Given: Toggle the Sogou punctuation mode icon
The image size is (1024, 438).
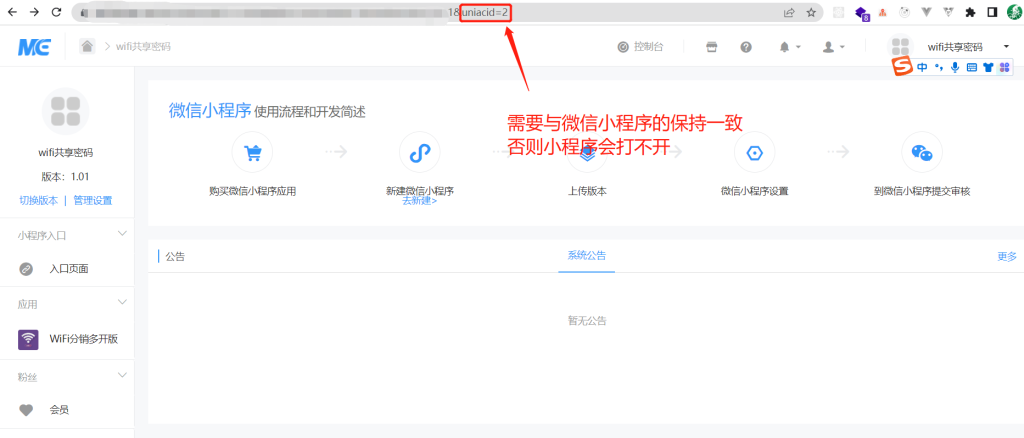Looking at the screenshot, I should pyautogui.click(x=938, y=67).
